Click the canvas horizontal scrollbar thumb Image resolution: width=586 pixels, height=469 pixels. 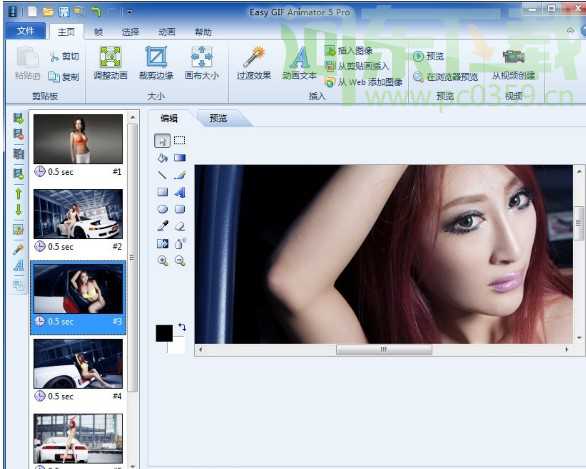tap(384, 349)
